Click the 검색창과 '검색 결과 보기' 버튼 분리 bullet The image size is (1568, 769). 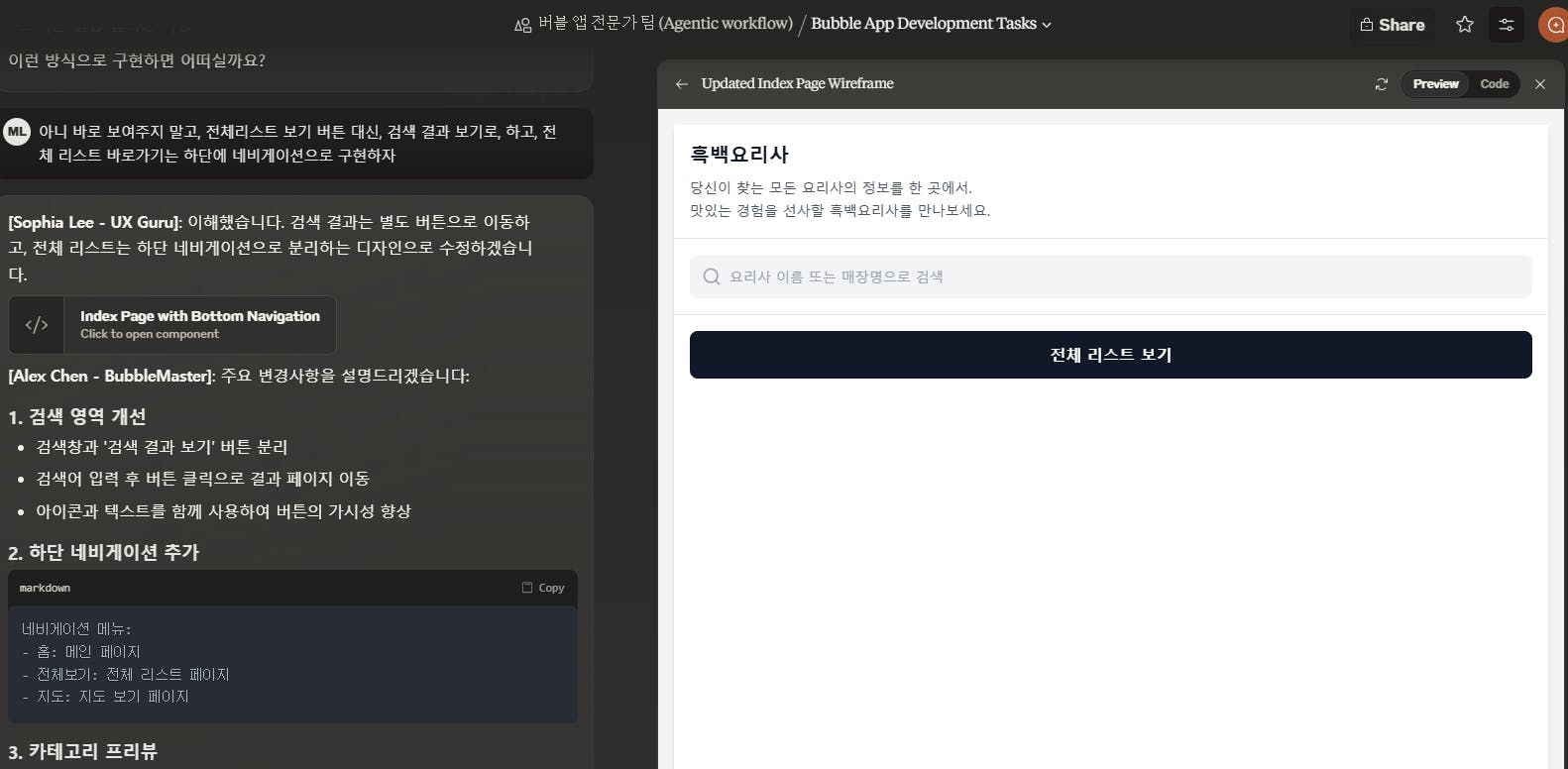point(163,447)
